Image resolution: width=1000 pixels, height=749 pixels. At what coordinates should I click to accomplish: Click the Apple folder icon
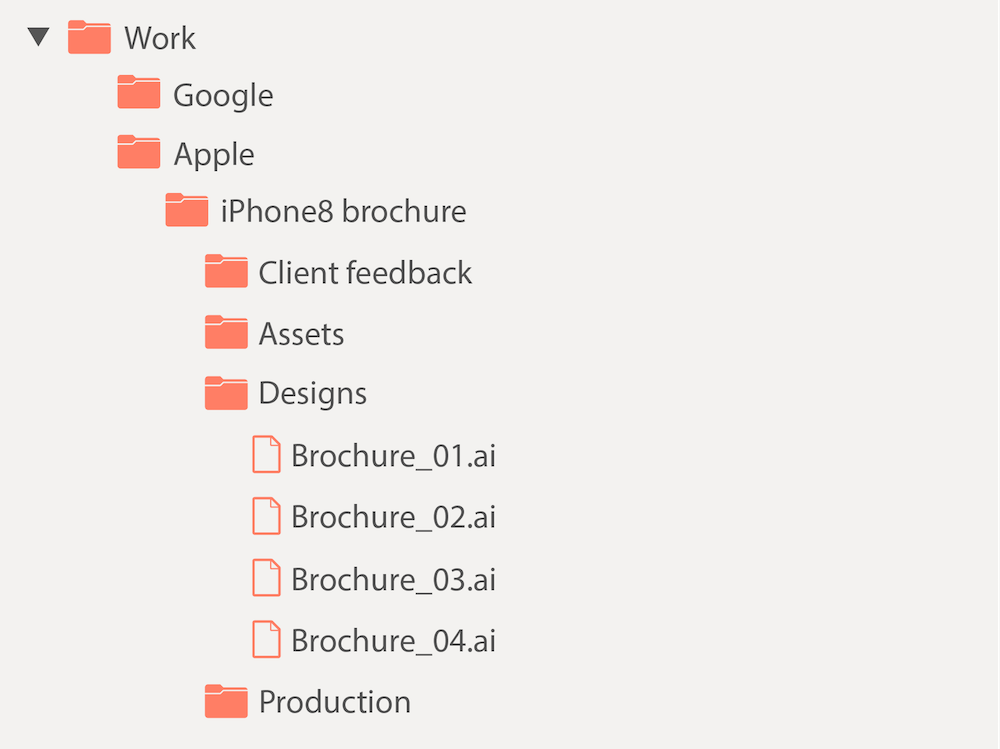click(x=138, y=152)
